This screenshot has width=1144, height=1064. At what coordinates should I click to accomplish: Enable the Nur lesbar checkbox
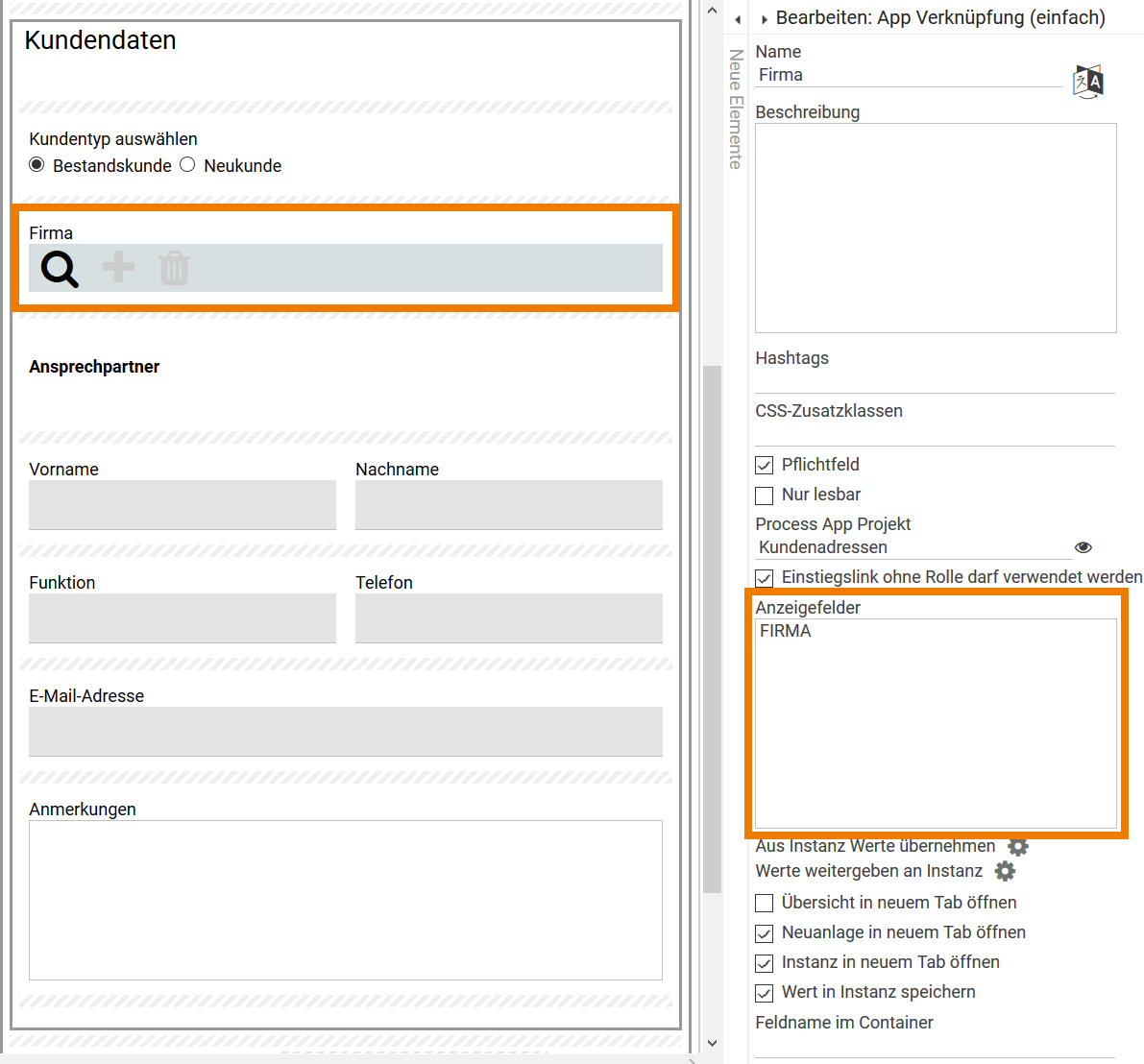pyautogui.click(x=765, y=496)
